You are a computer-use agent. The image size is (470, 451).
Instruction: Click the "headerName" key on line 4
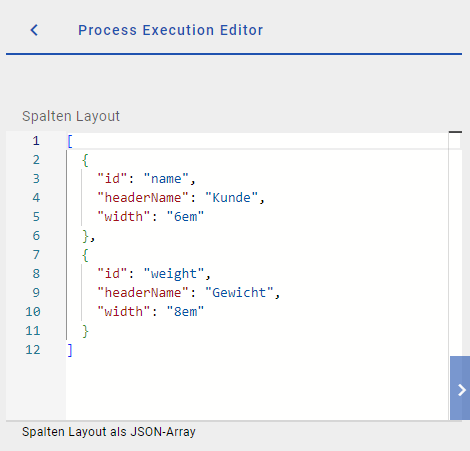click(143, 198)
